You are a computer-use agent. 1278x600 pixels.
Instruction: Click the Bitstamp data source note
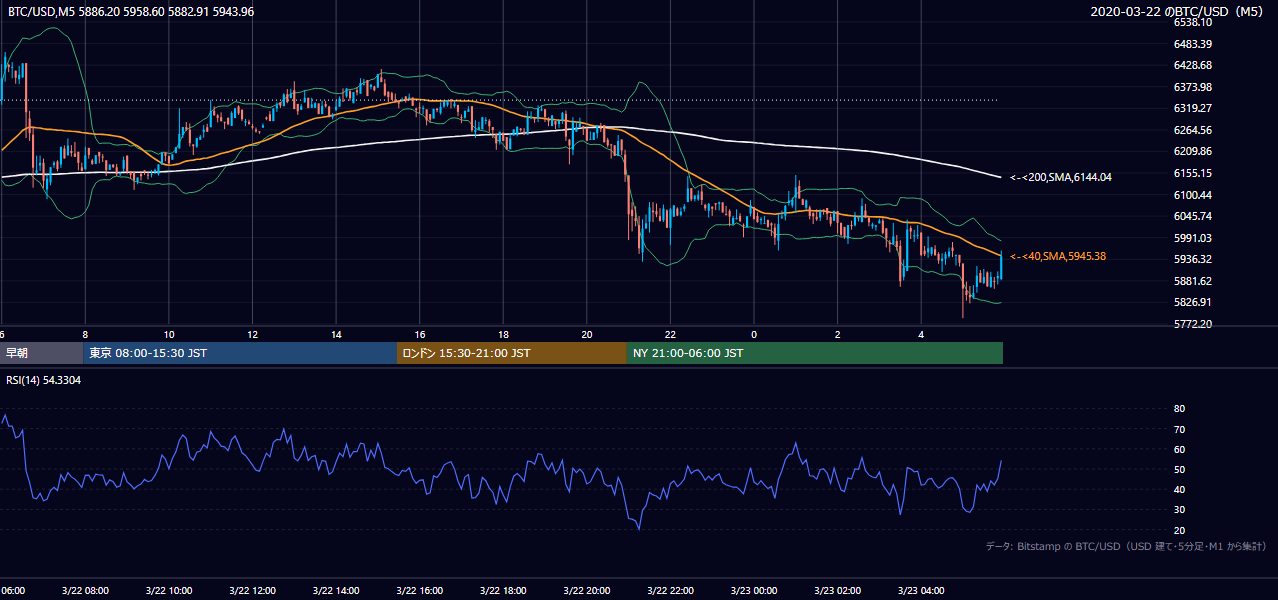click(x=1126, y=546)
